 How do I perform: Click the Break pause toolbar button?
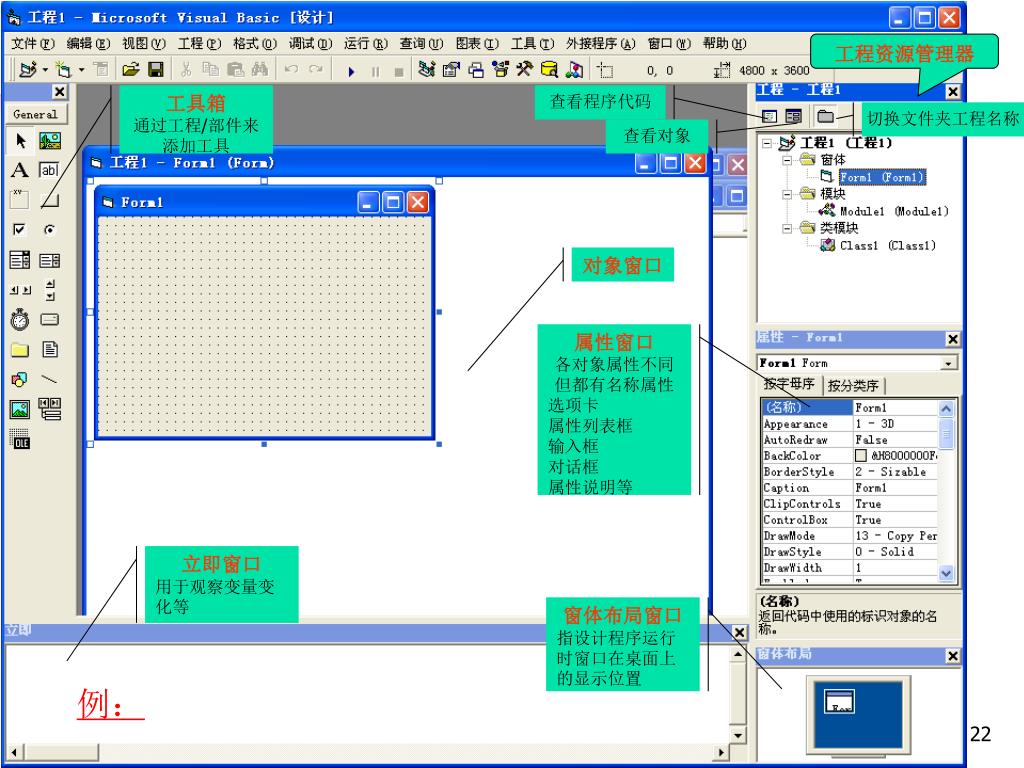coord(376,71)
